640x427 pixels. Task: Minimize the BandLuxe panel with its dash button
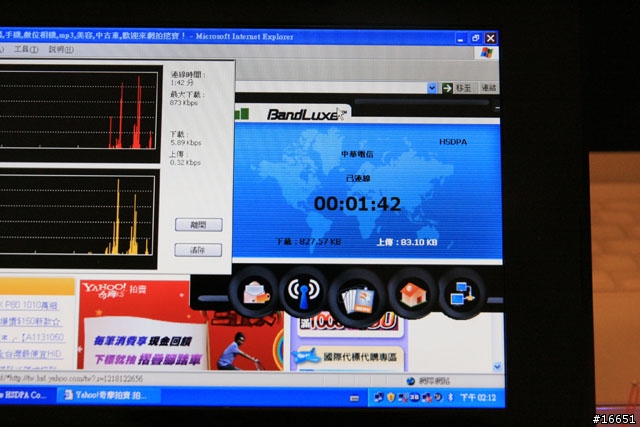point(497,108)
